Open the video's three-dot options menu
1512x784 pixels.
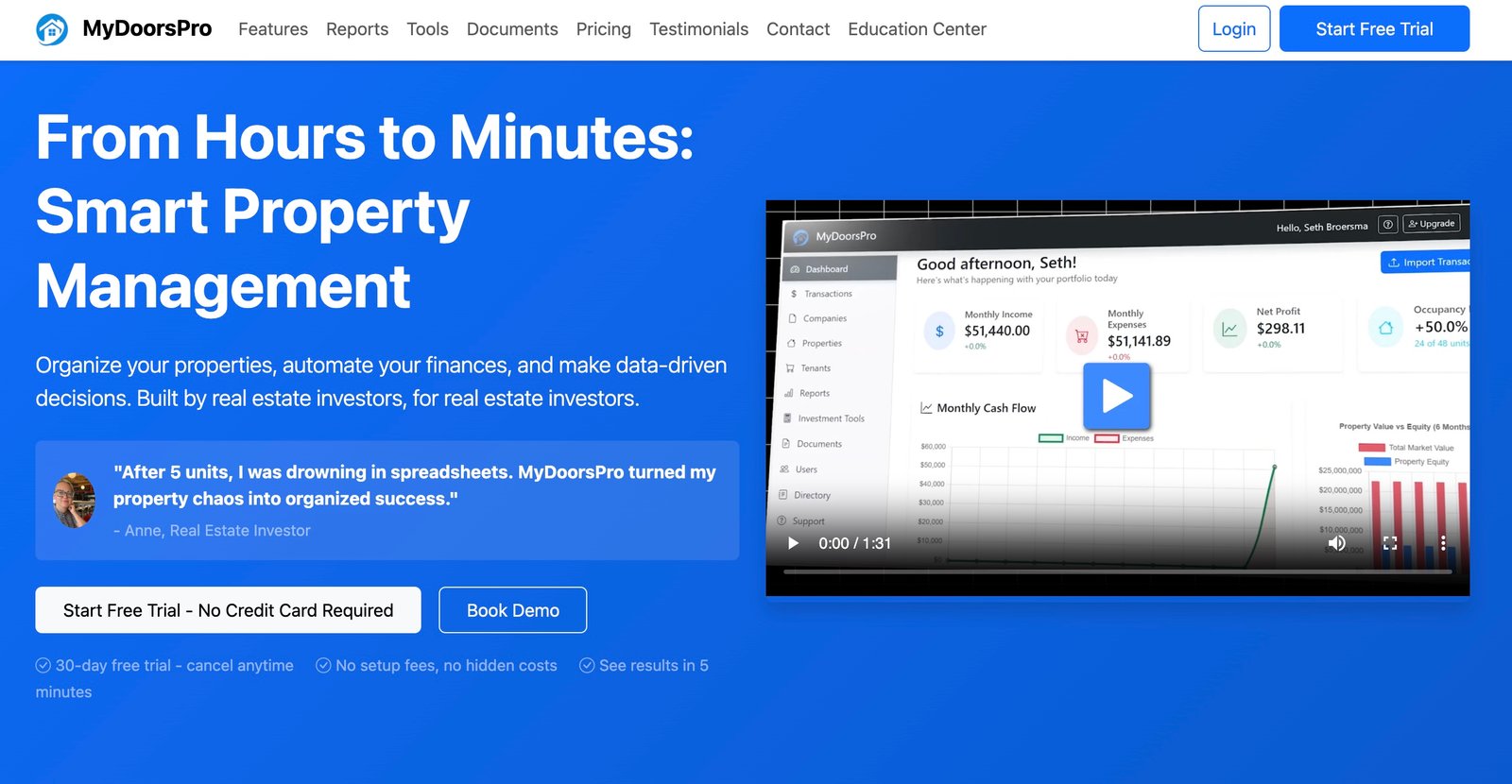point(1443,543)
